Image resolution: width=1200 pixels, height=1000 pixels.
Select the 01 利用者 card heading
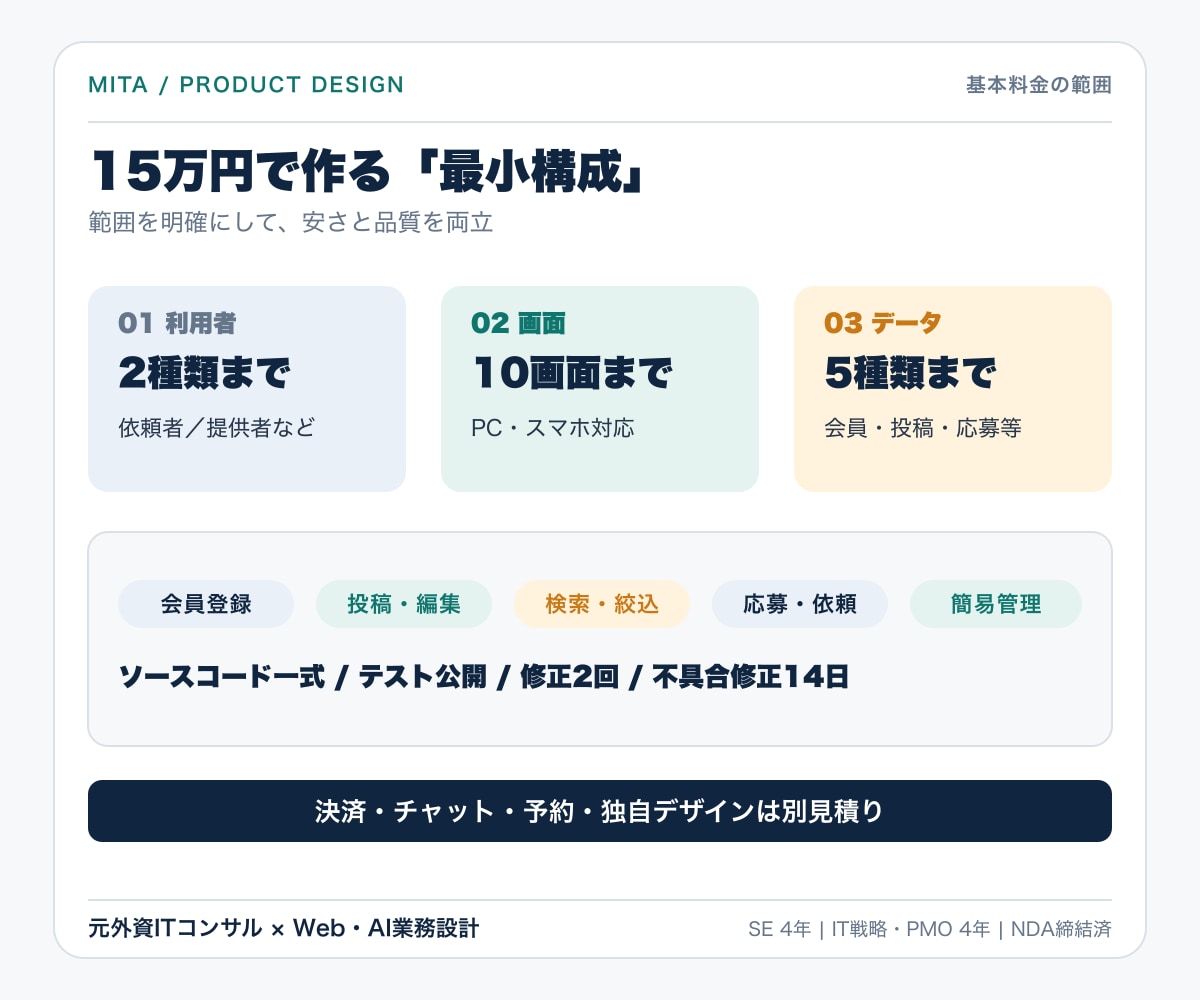[x=177, y=323]
